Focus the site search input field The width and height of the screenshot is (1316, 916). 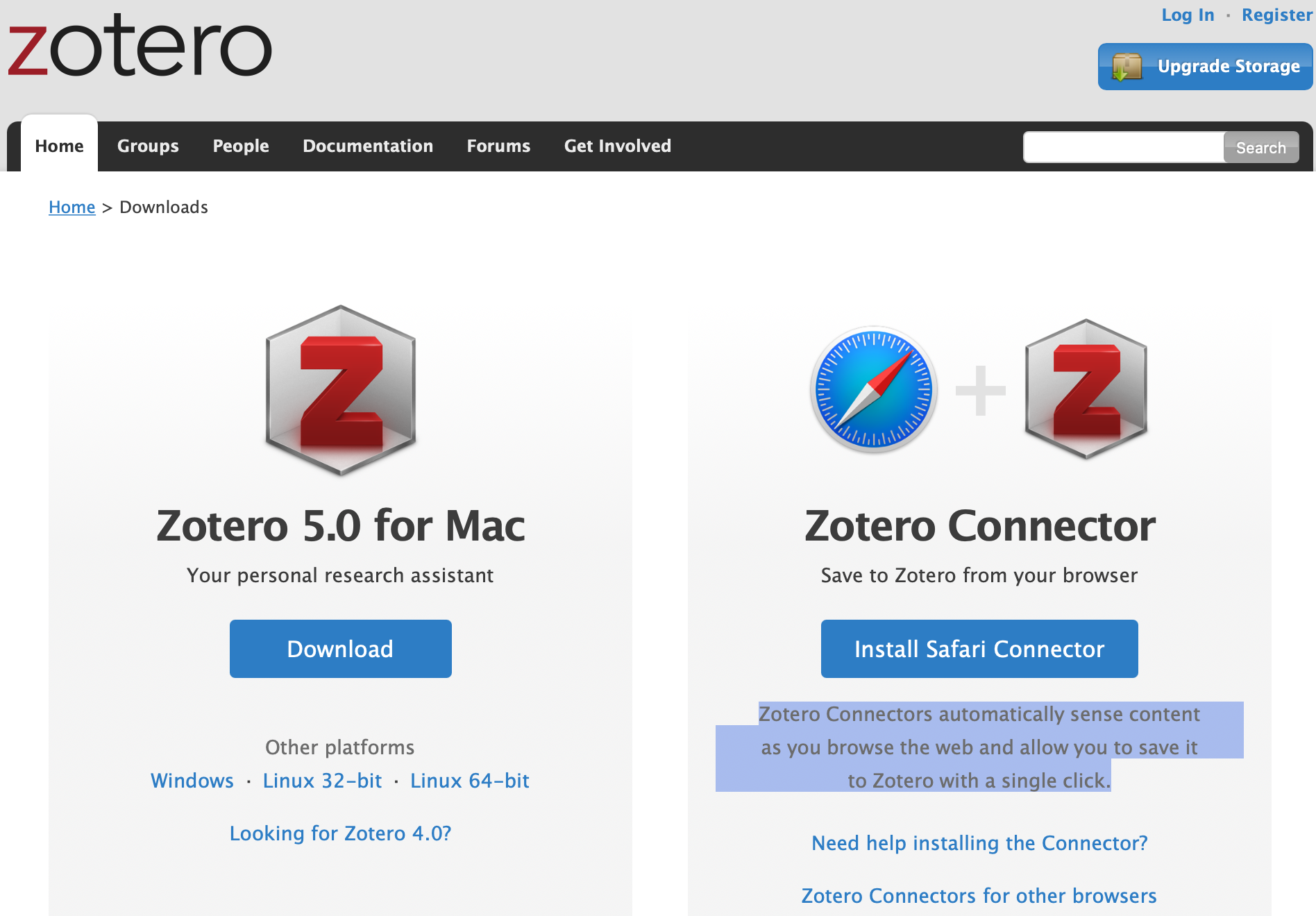1124,147
